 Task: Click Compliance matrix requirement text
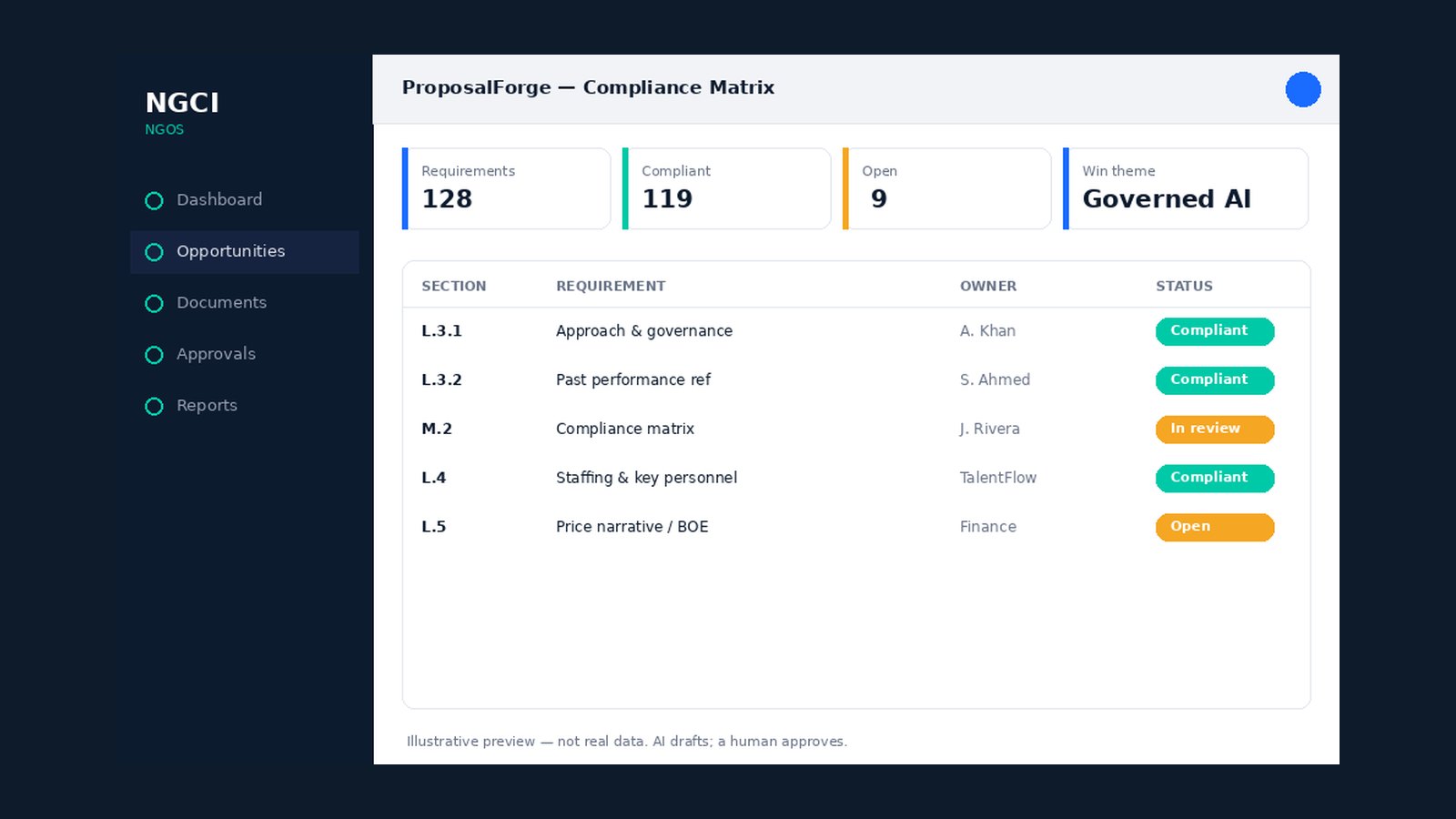pyautogui.click(x=625, y=429)
